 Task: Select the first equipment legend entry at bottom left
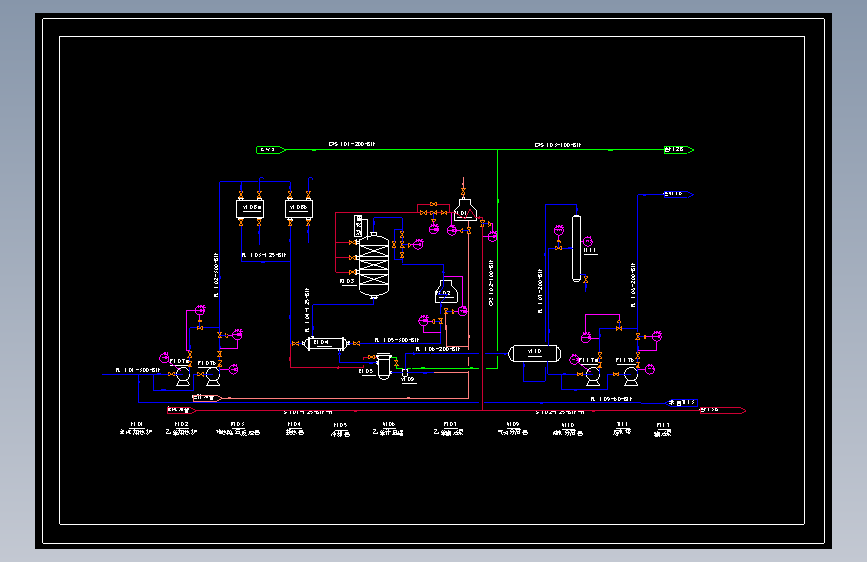136,428
